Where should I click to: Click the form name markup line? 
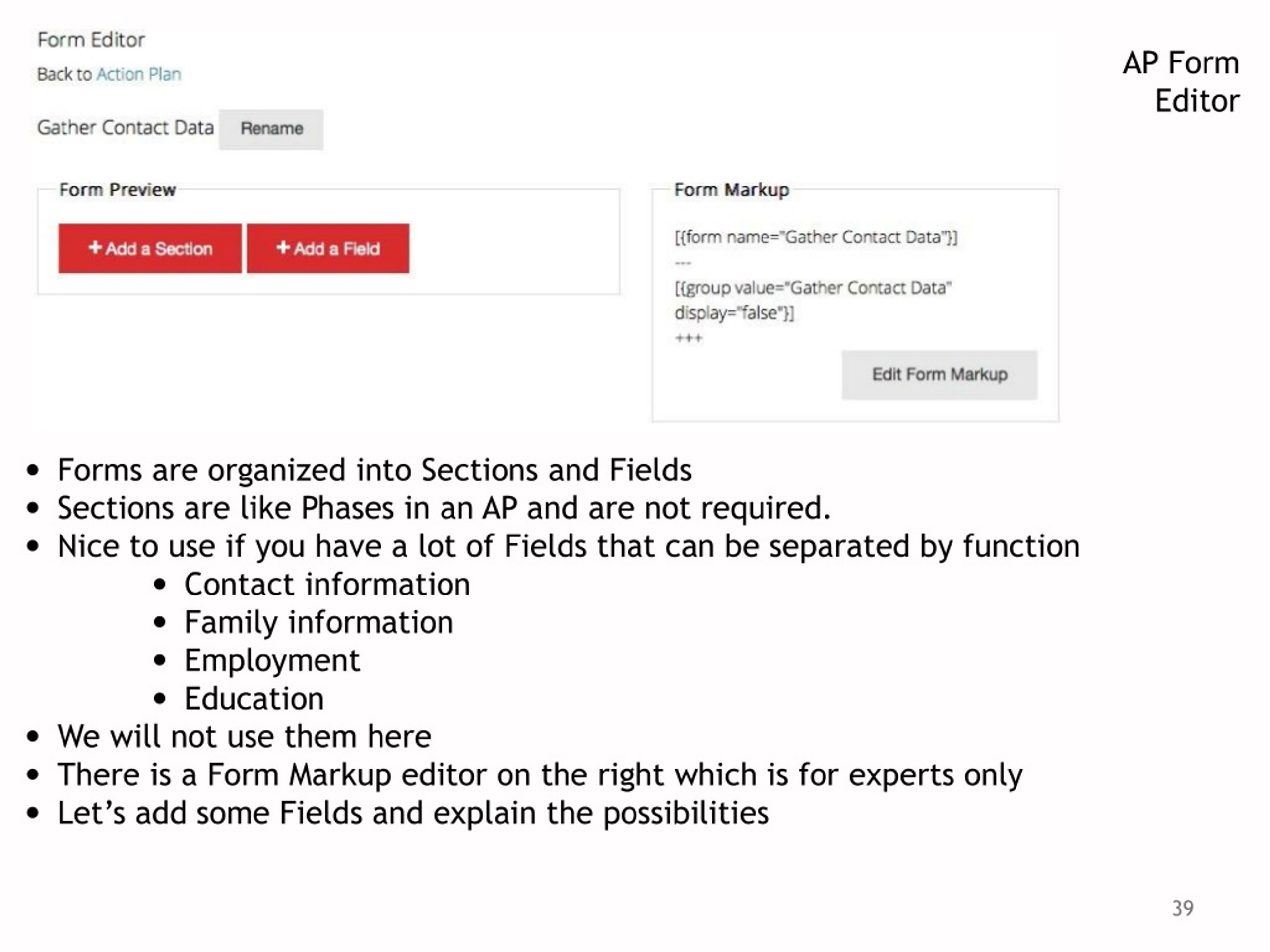(x=816, y=237)
